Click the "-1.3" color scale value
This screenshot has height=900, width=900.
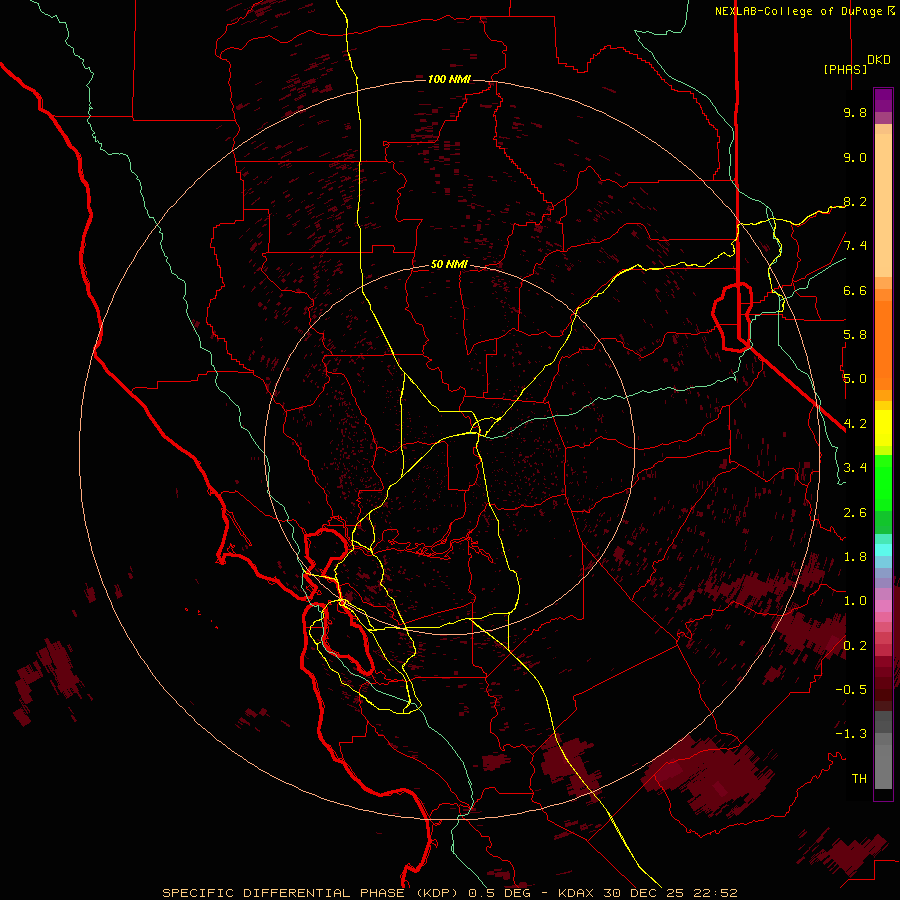[x=851, y=734]
